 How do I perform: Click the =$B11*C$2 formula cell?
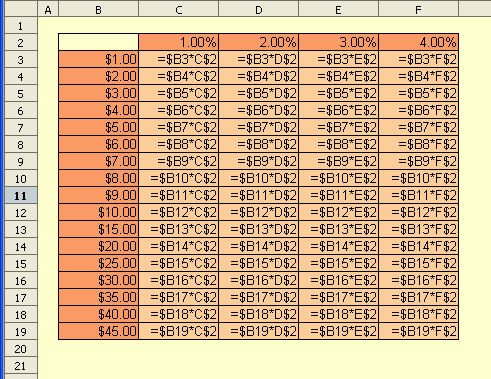179,195
